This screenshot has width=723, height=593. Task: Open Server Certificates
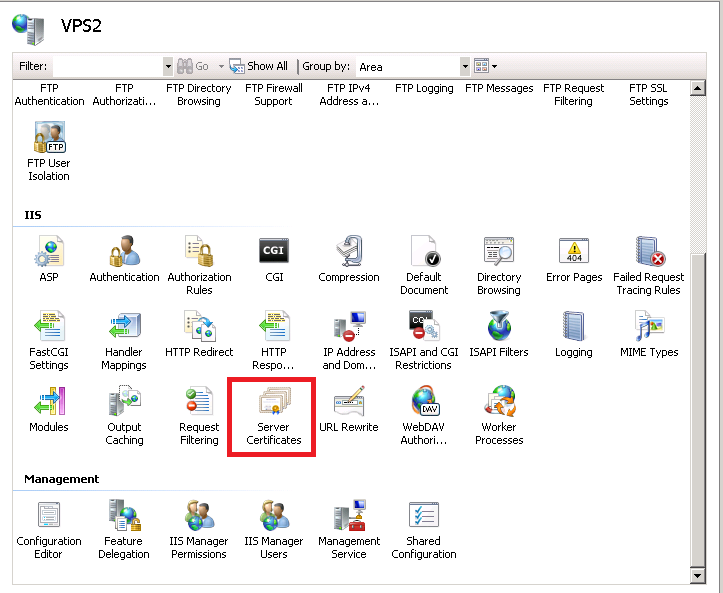[274, 415]
